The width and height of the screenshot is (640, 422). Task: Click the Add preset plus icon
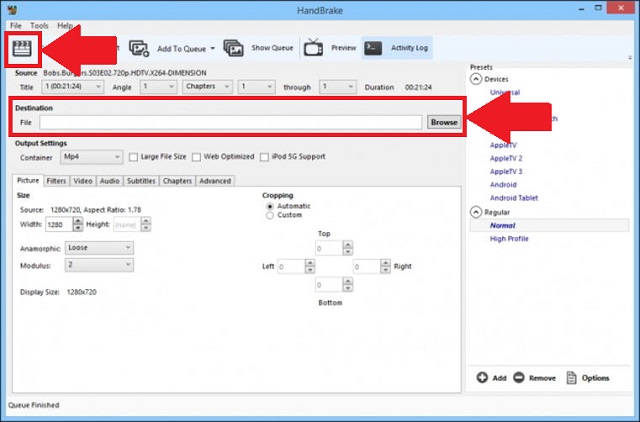click(x=483, y=377)
